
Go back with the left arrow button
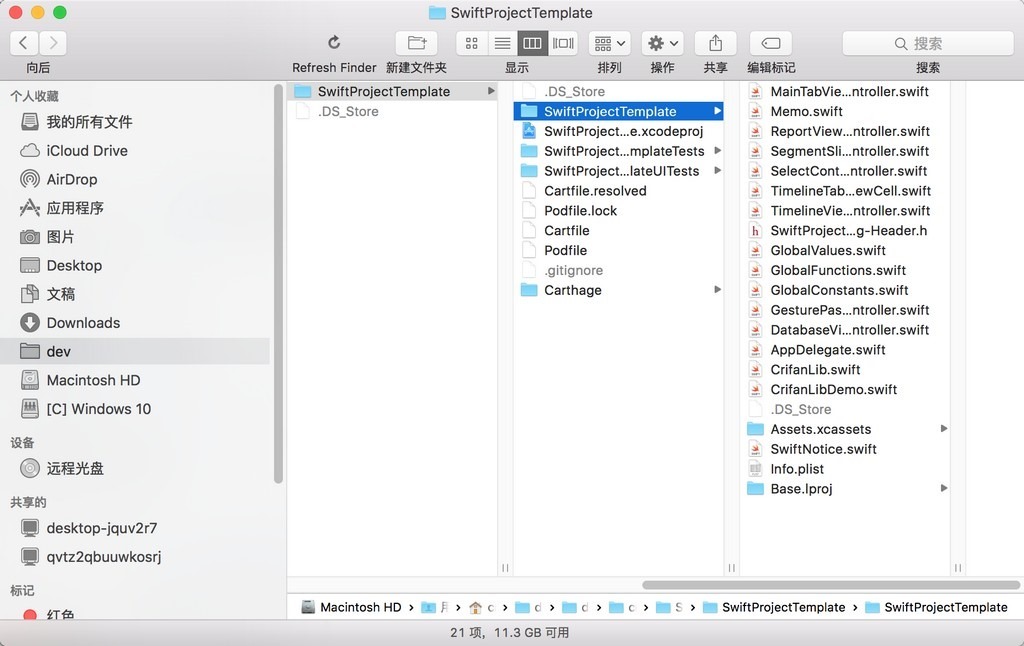click(x=24, y=43)
